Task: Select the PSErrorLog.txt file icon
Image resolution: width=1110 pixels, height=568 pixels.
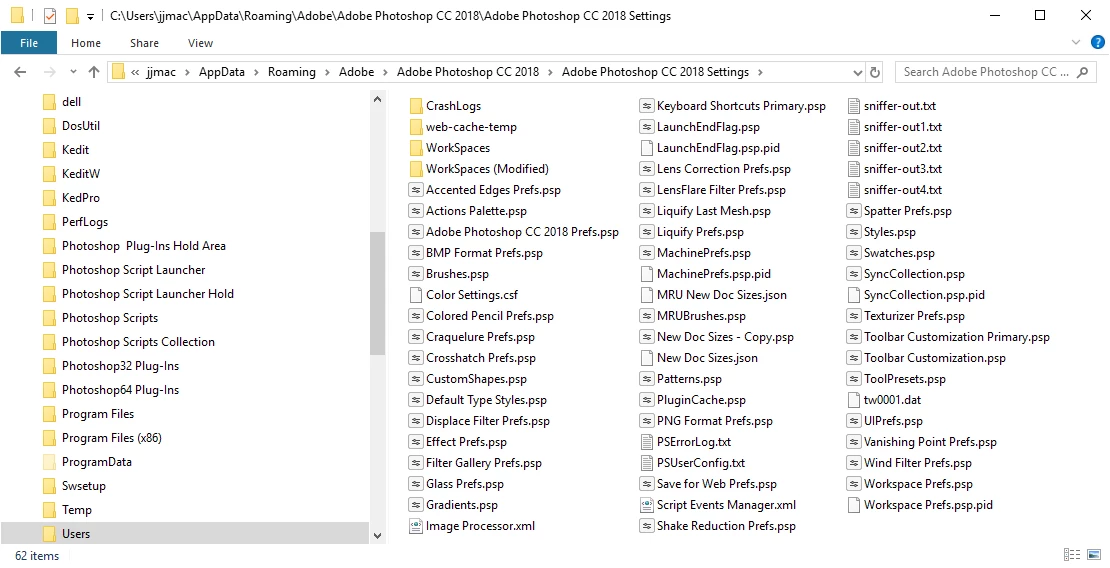Action: coord(646,442)
